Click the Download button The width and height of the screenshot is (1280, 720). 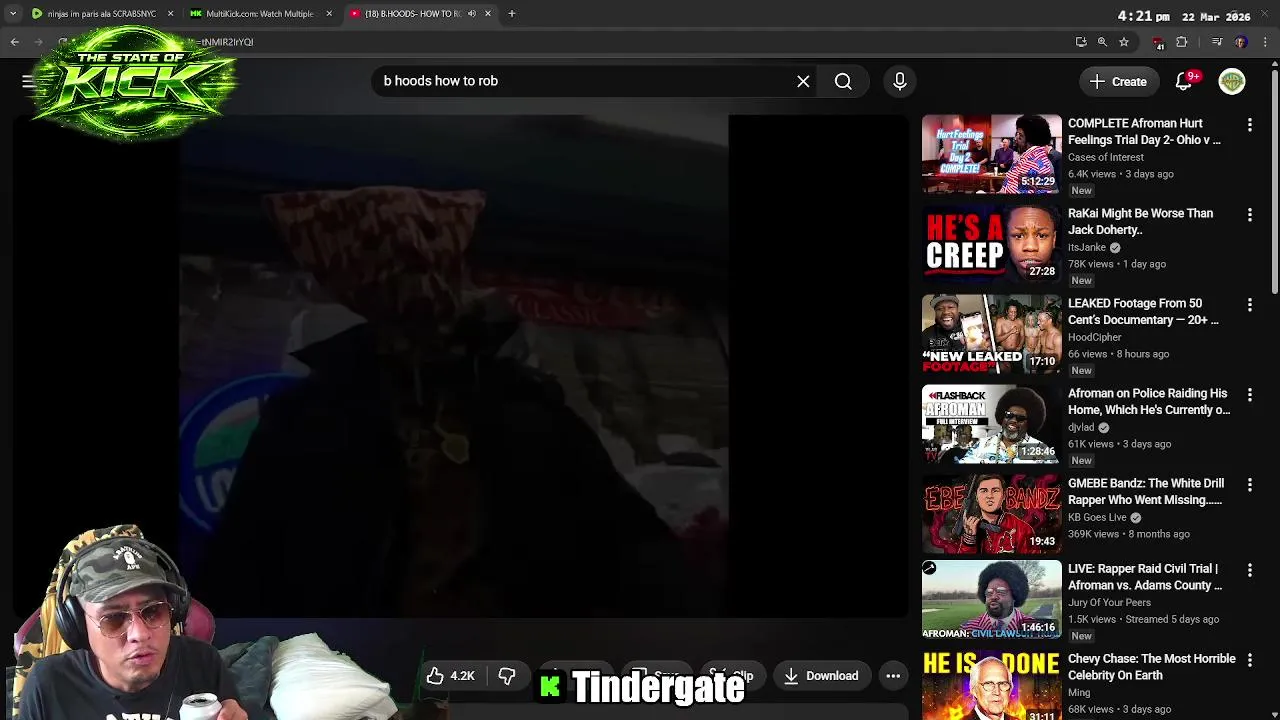pyautogui.click(x=820, y=676)
